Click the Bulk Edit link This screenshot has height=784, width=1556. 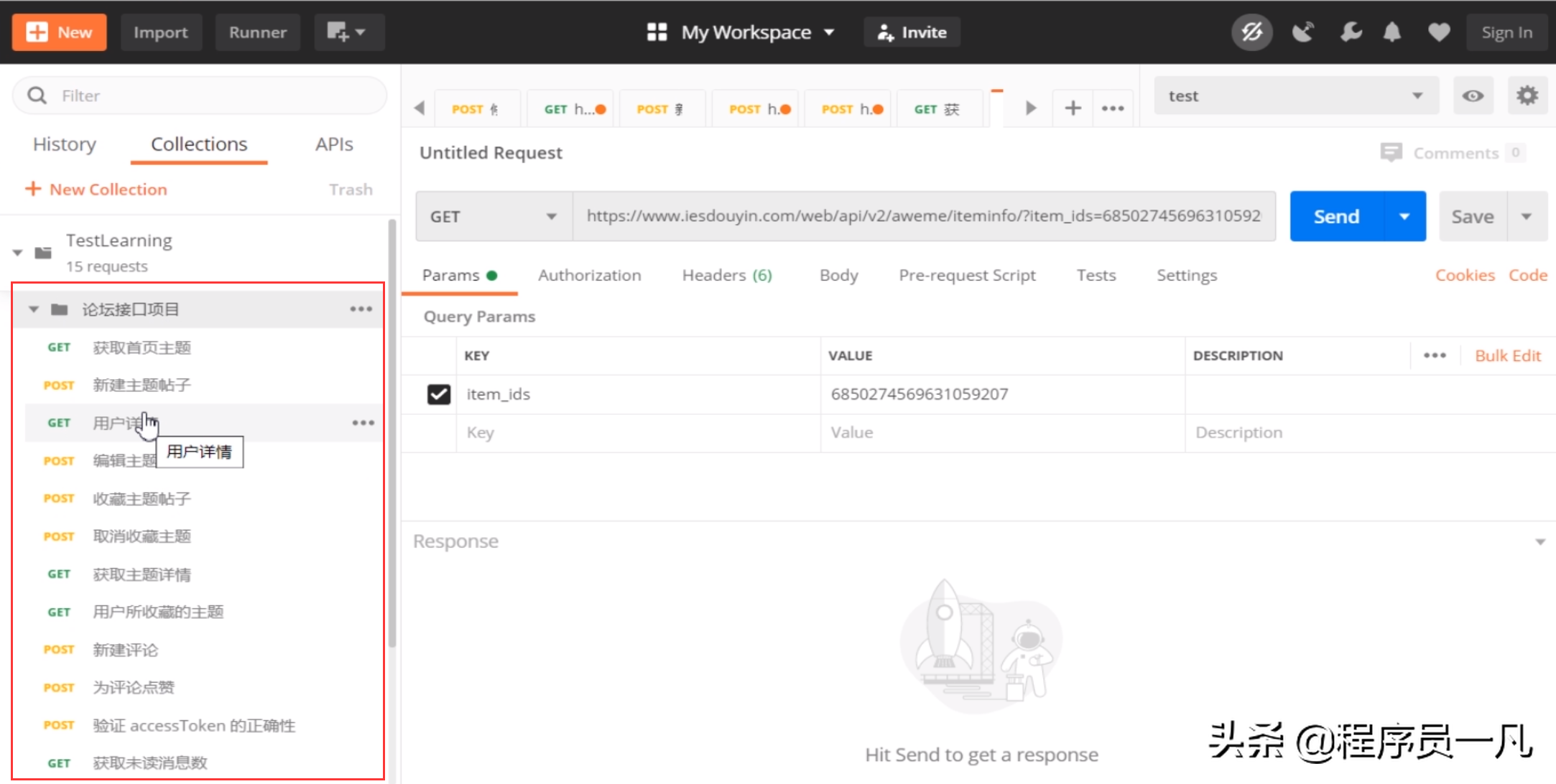1507,355
